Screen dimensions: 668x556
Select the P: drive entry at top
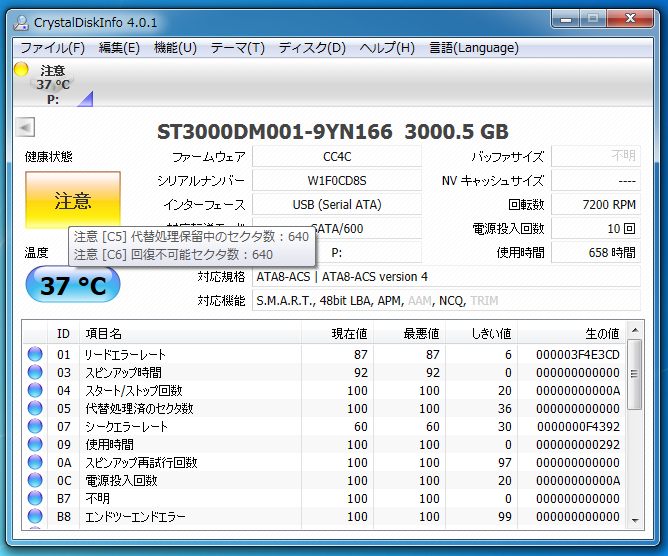click(53, 84)
